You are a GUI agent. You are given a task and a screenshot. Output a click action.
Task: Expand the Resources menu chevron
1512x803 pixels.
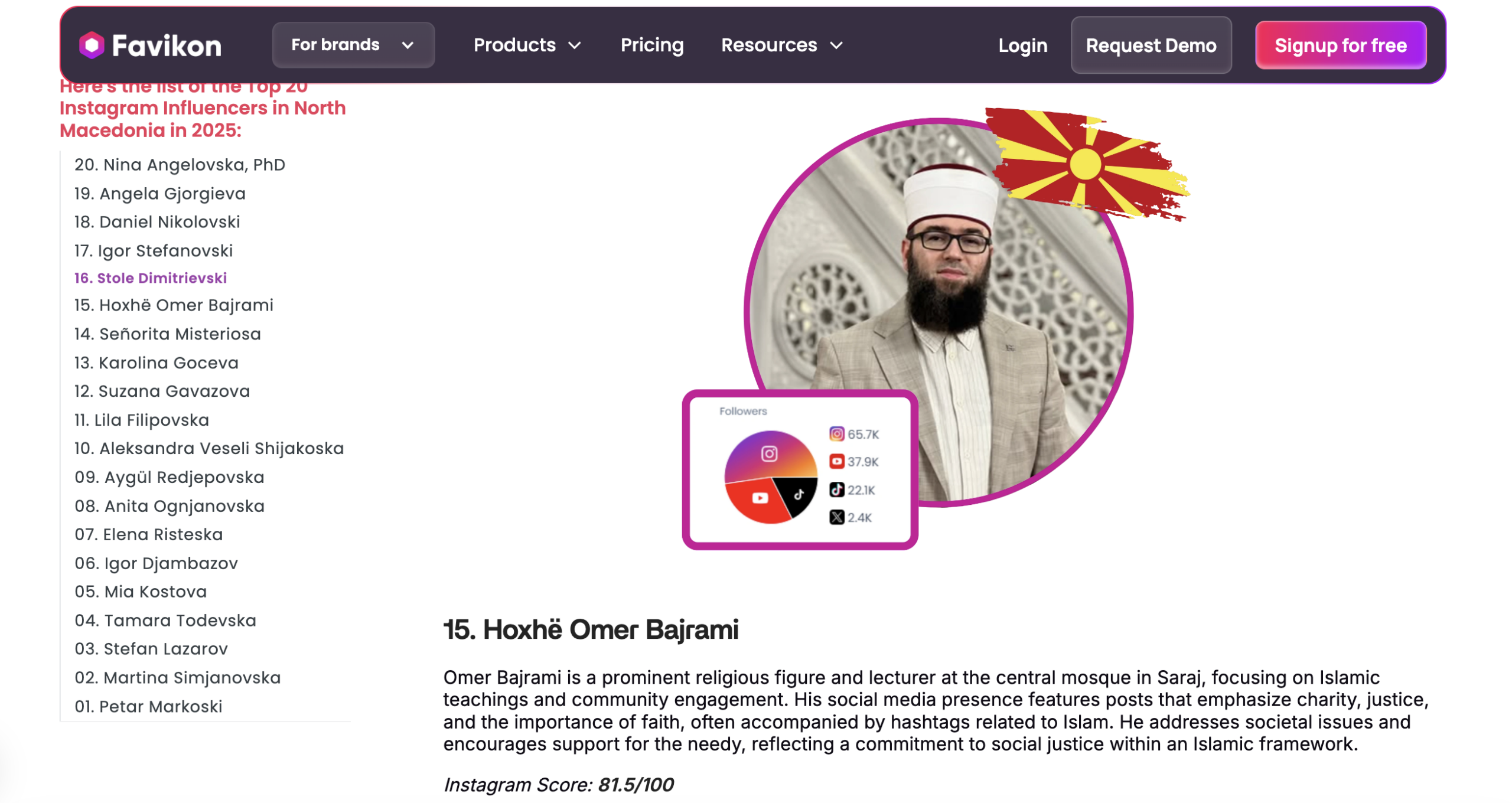point(835,45)
